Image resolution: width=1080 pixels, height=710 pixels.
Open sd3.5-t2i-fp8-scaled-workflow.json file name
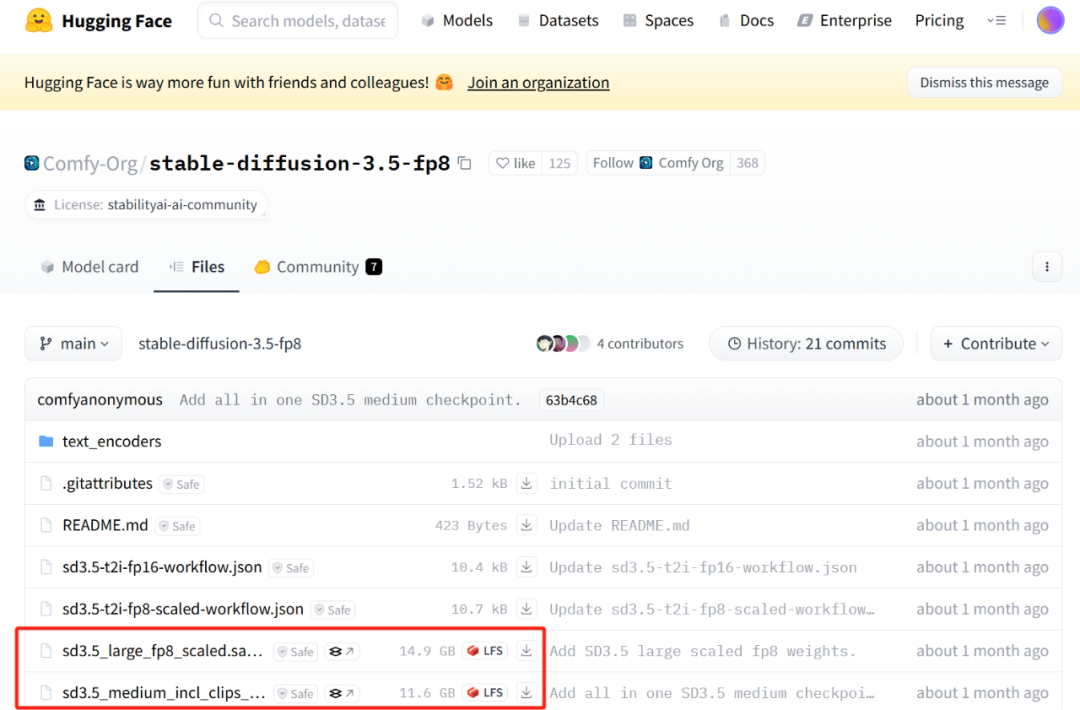(183, 609)
